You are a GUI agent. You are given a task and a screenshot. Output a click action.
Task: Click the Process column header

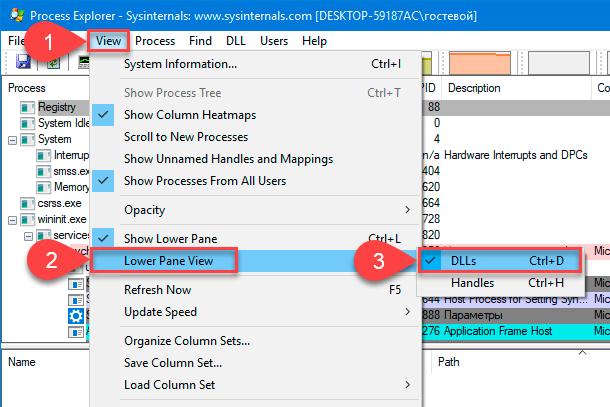(46, 88)
